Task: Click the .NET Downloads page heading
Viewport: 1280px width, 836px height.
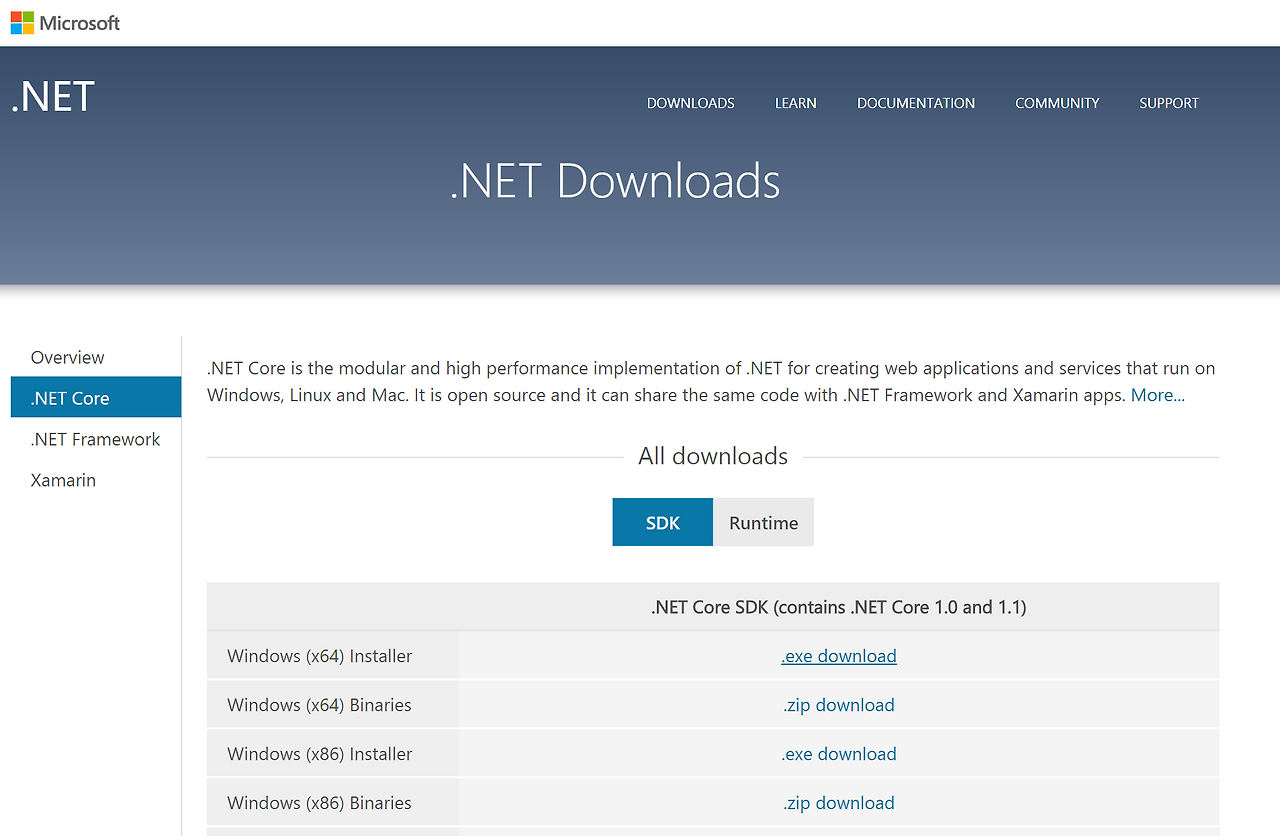Action: [615, 181]
